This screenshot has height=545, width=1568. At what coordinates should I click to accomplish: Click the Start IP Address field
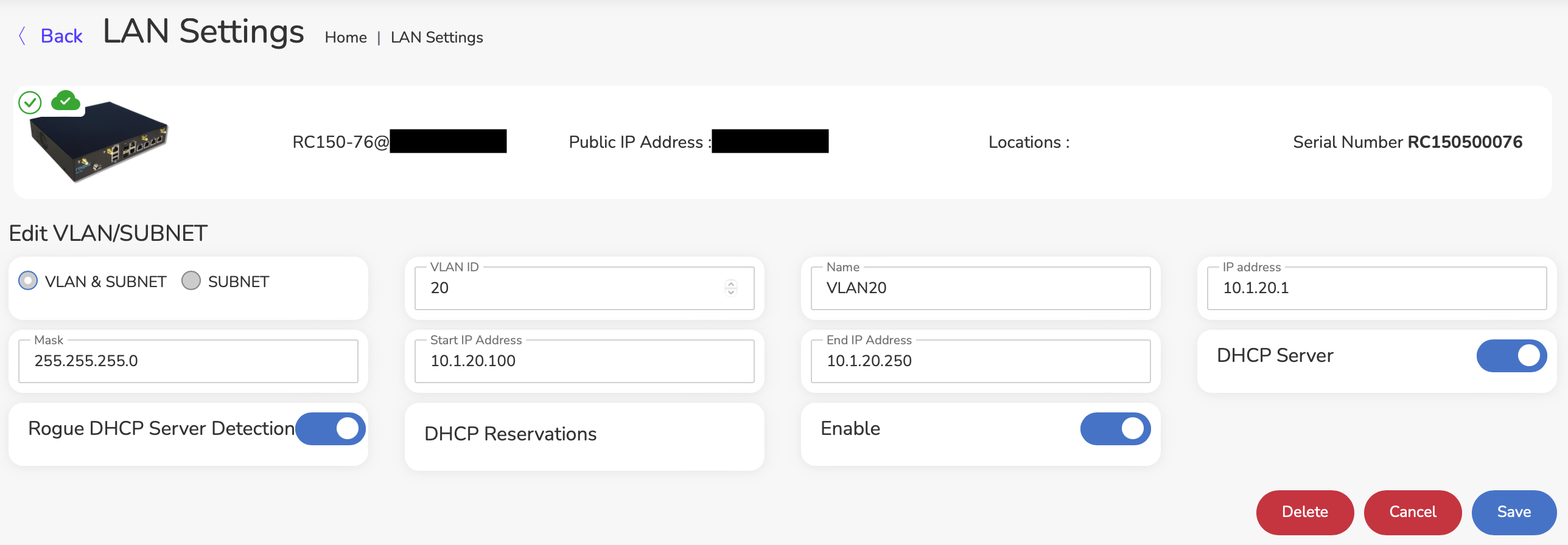(584, 361)
